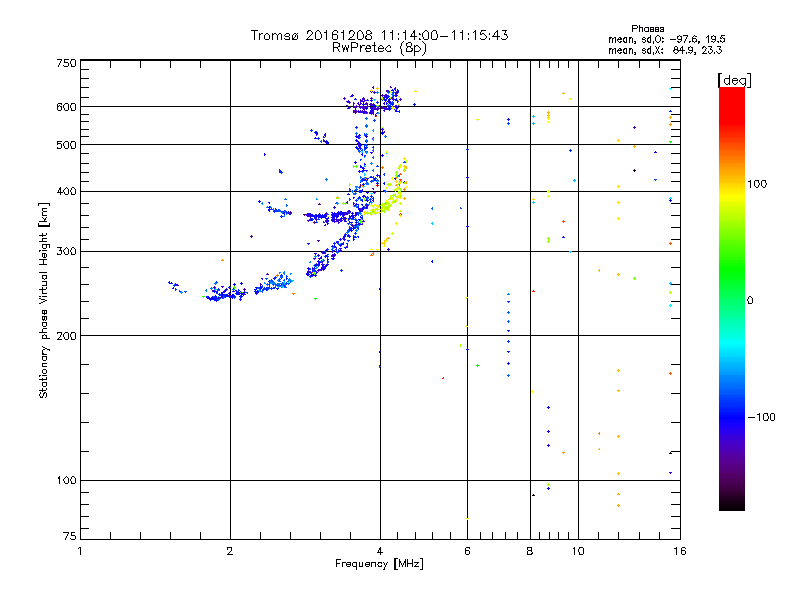Click the y-axis label "200"
800x600 pixels.
[x=66, y=336]
